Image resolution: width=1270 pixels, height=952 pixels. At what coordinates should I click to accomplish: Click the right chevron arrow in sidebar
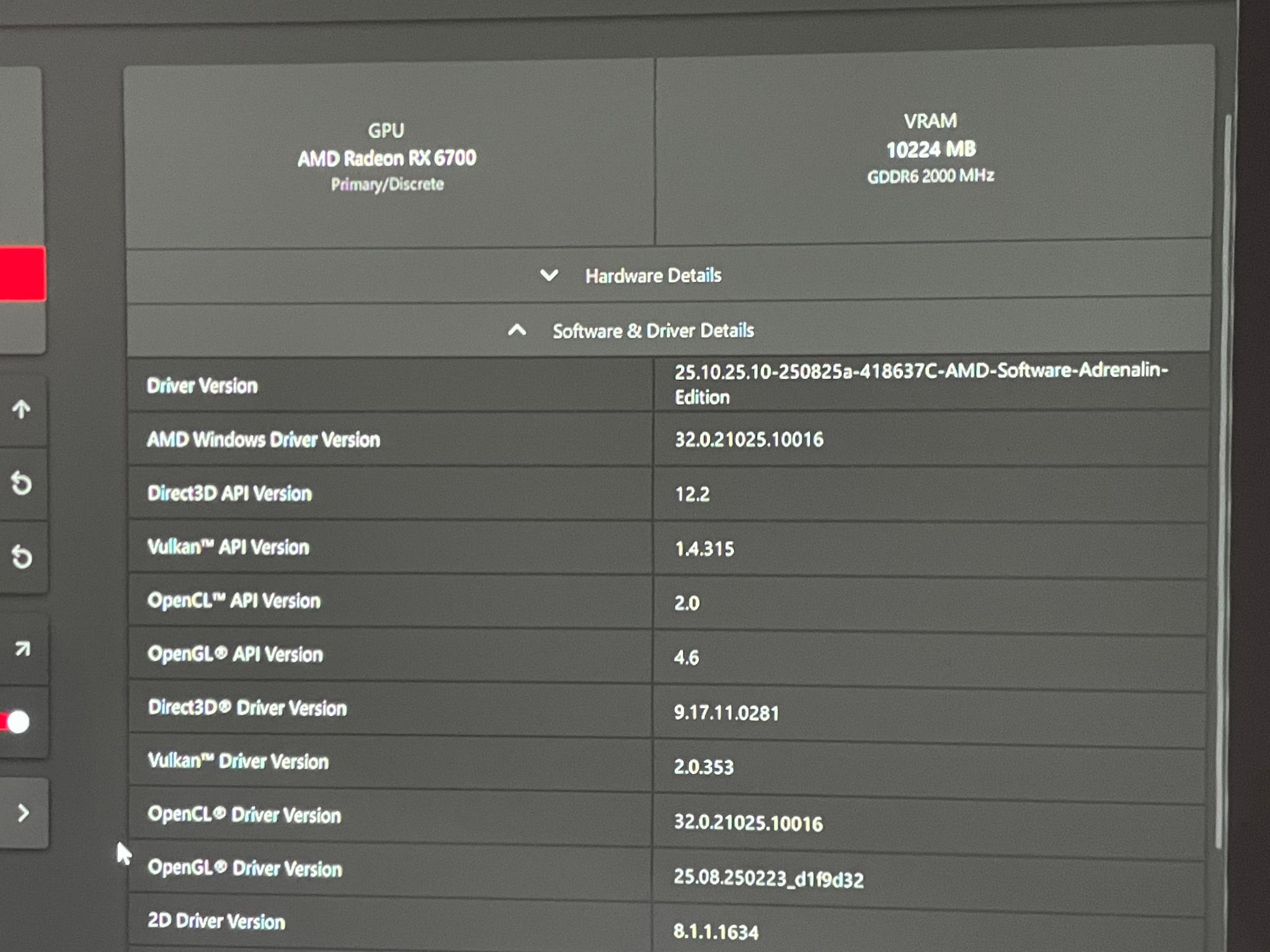(24, 813)
